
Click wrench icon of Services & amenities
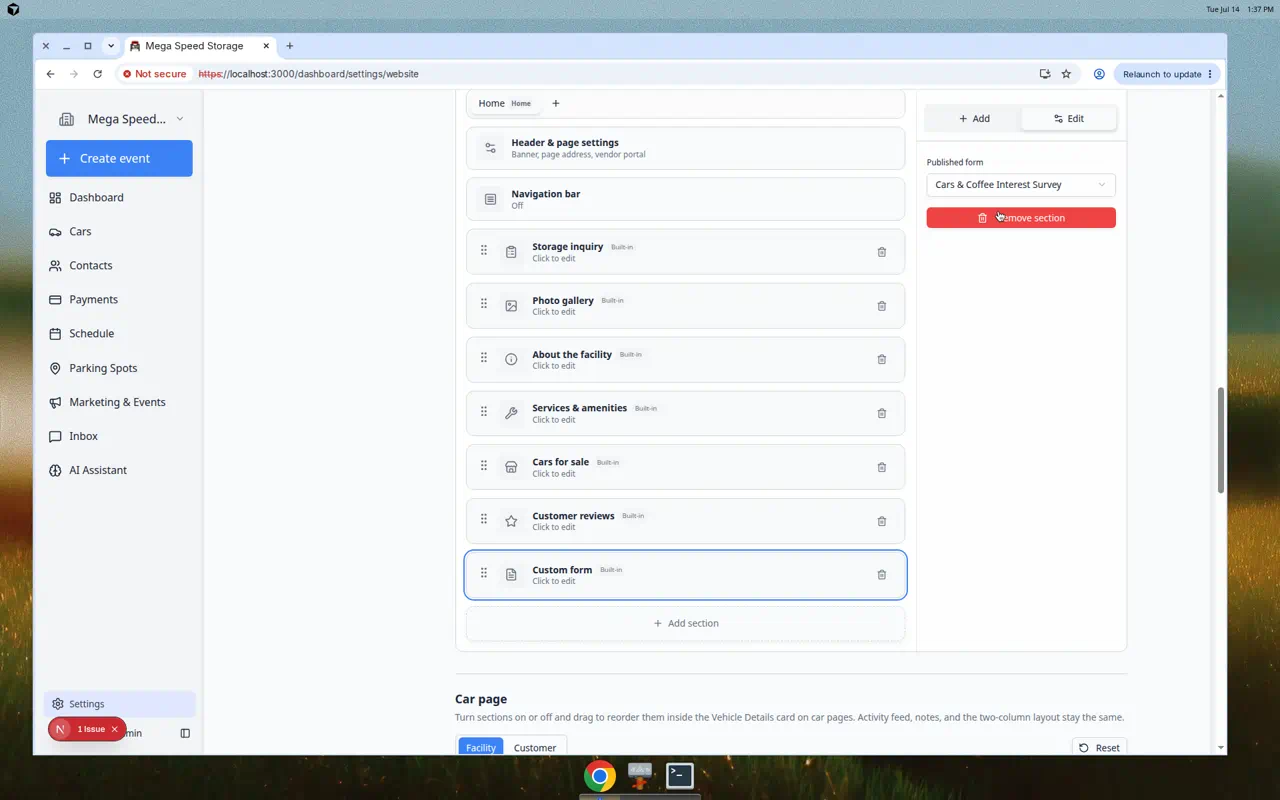coord(511,413)
